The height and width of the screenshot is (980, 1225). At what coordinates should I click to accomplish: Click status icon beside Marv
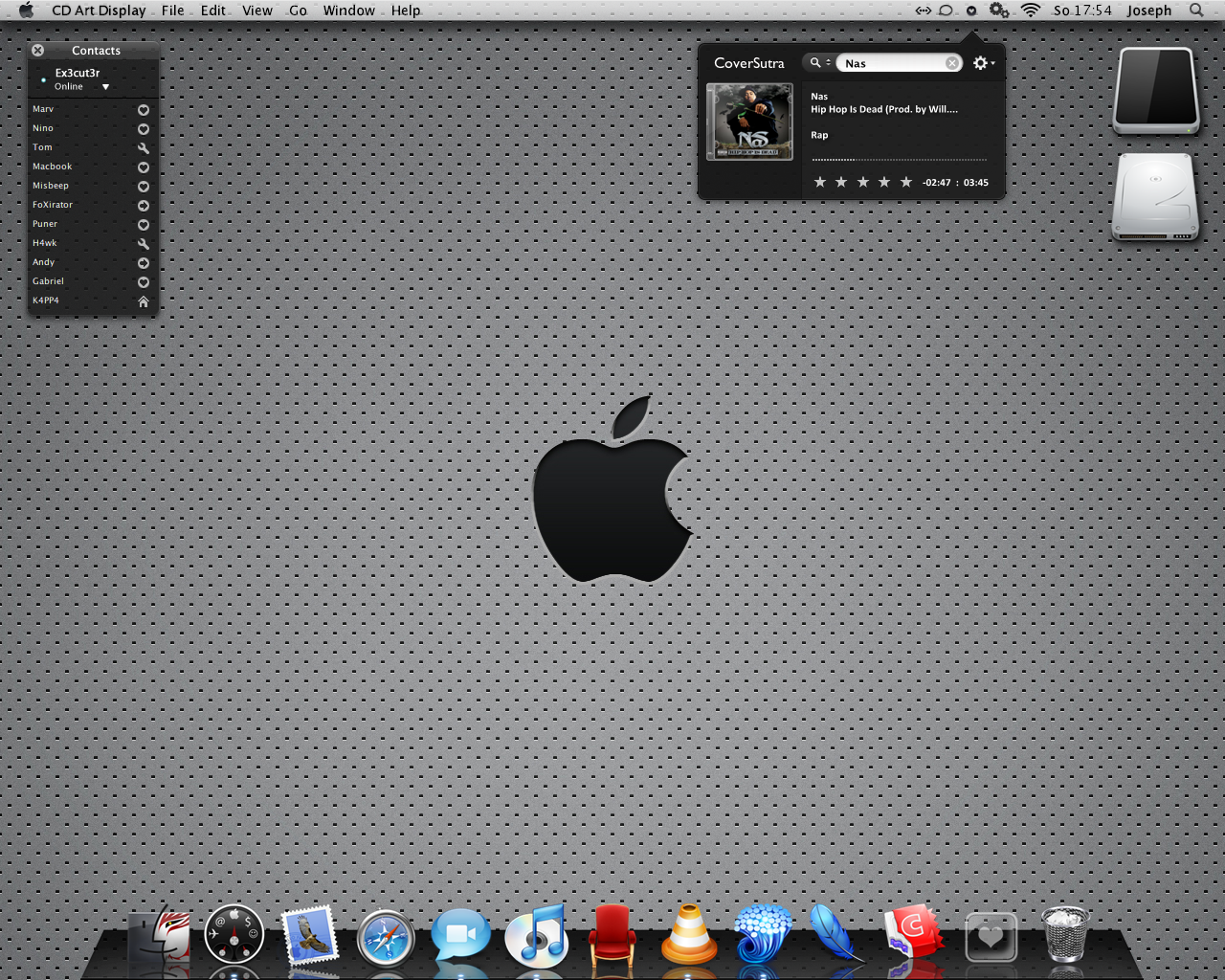click(x=144, y=110)
